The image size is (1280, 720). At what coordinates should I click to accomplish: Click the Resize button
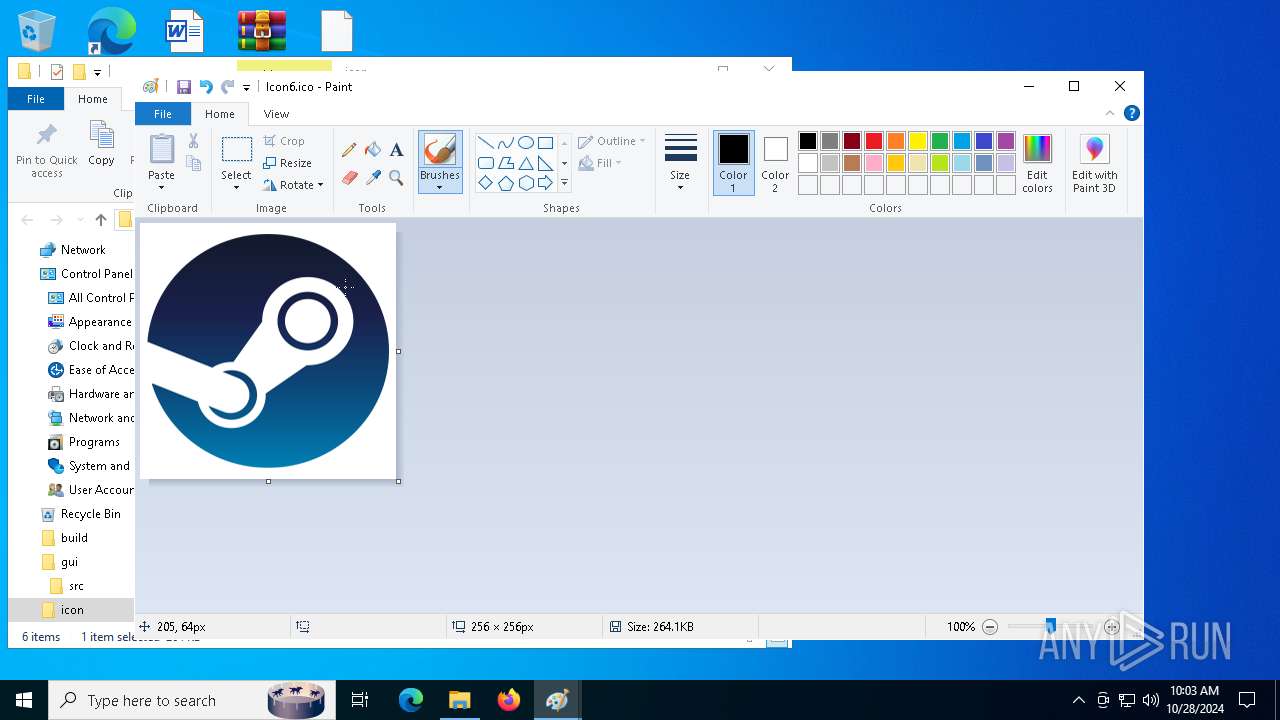[x=288, y=163]
